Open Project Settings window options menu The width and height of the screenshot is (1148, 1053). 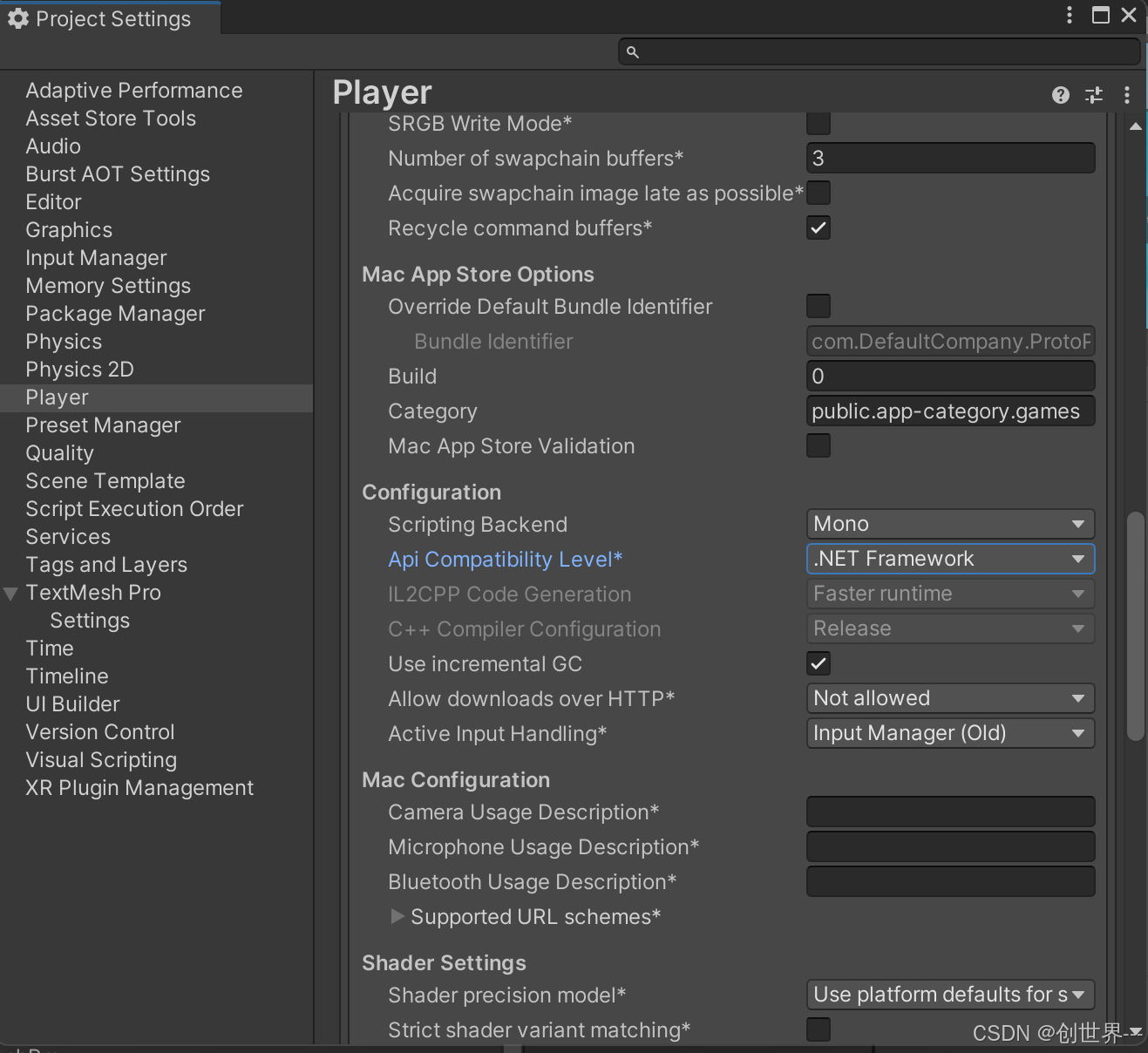1070,15
